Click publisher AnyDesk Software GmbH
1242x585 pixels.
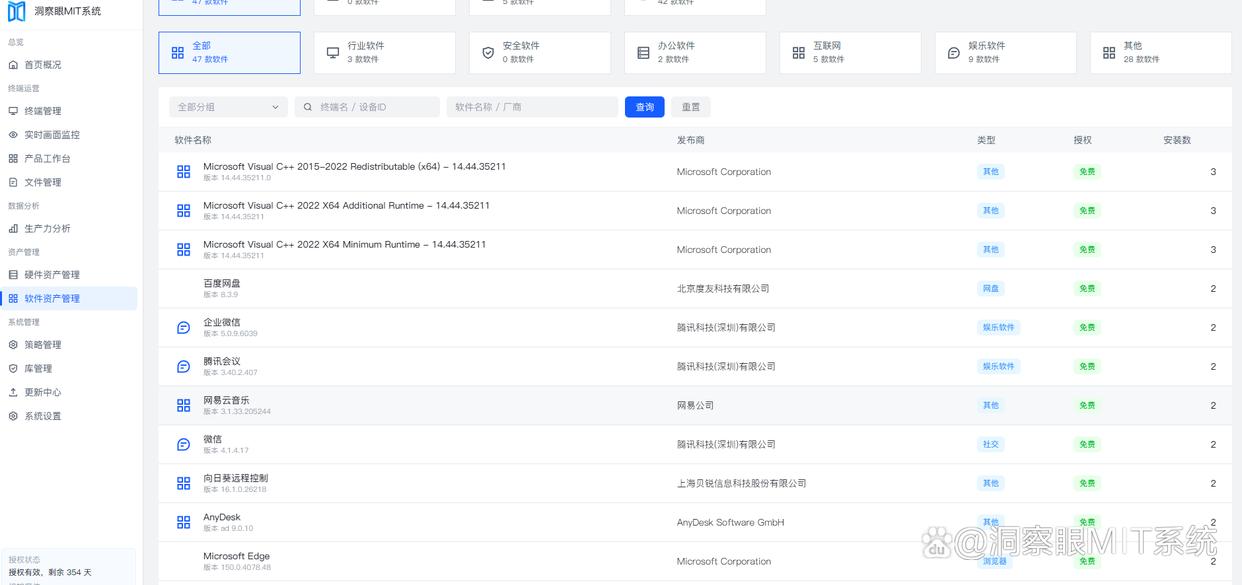pyautogui.click(x=730, y=522)
